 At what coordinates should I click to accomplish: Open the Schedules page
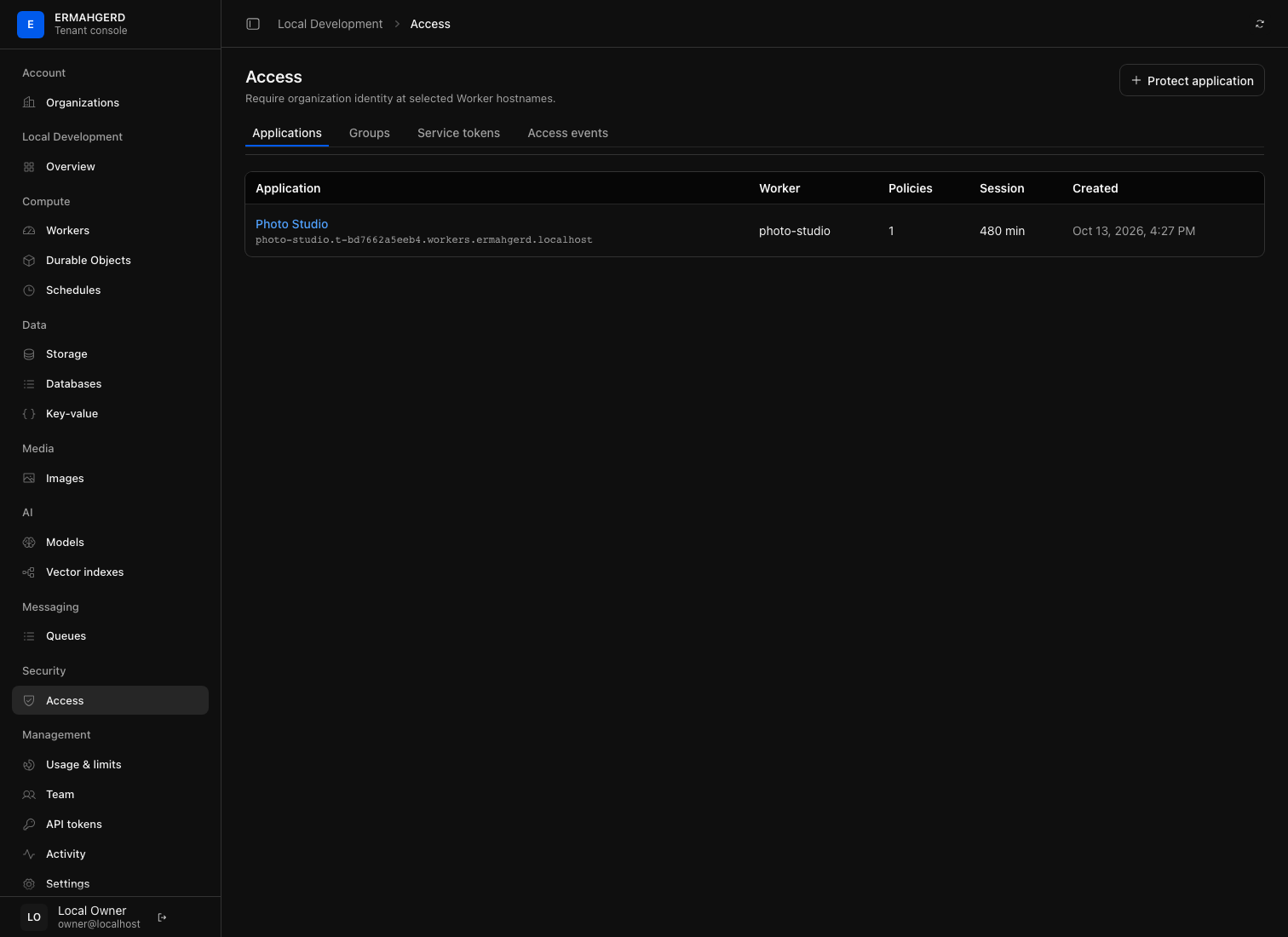[110, 290]
